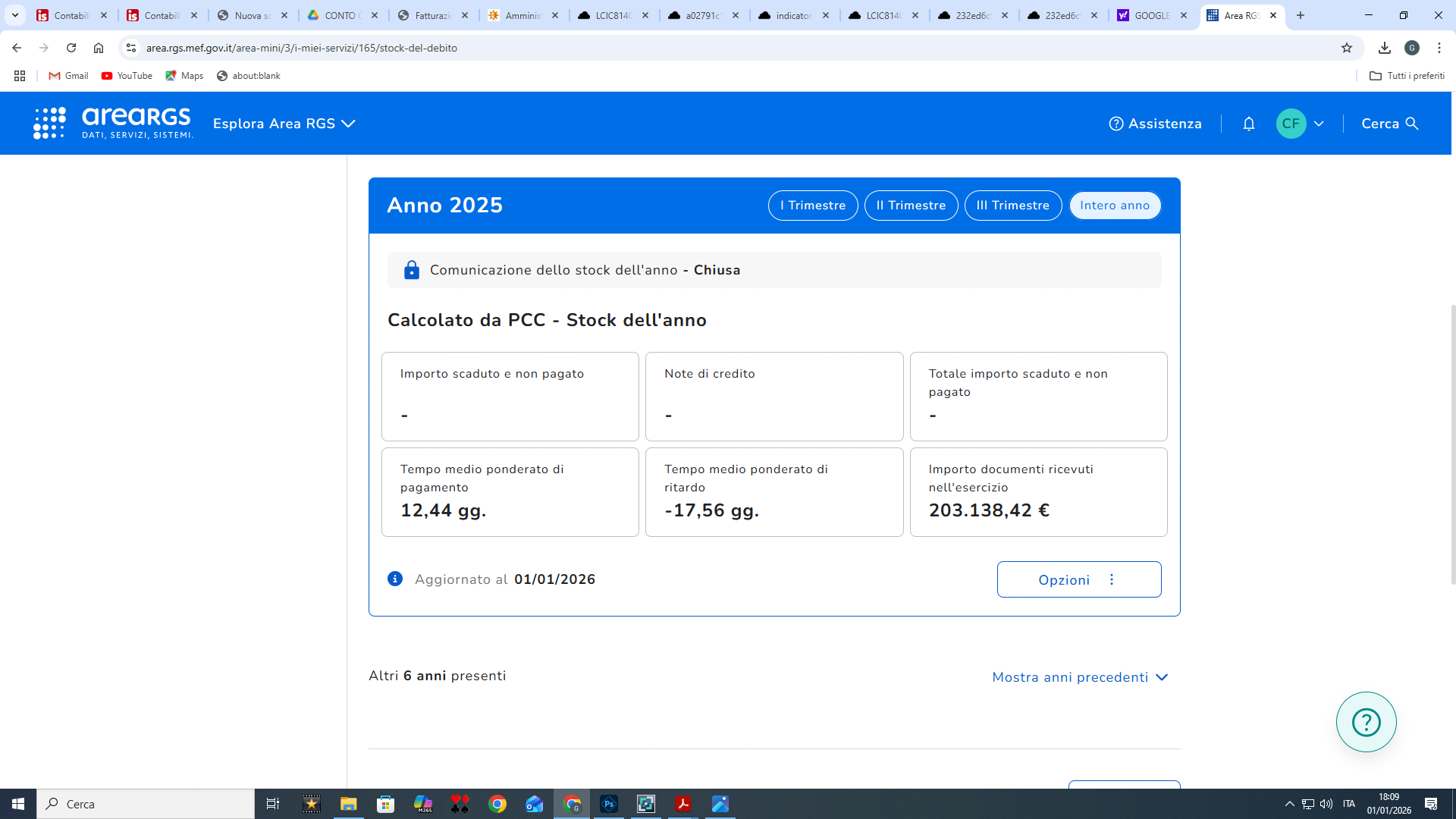Switch to the II Trimestre period

coord(910,206)
